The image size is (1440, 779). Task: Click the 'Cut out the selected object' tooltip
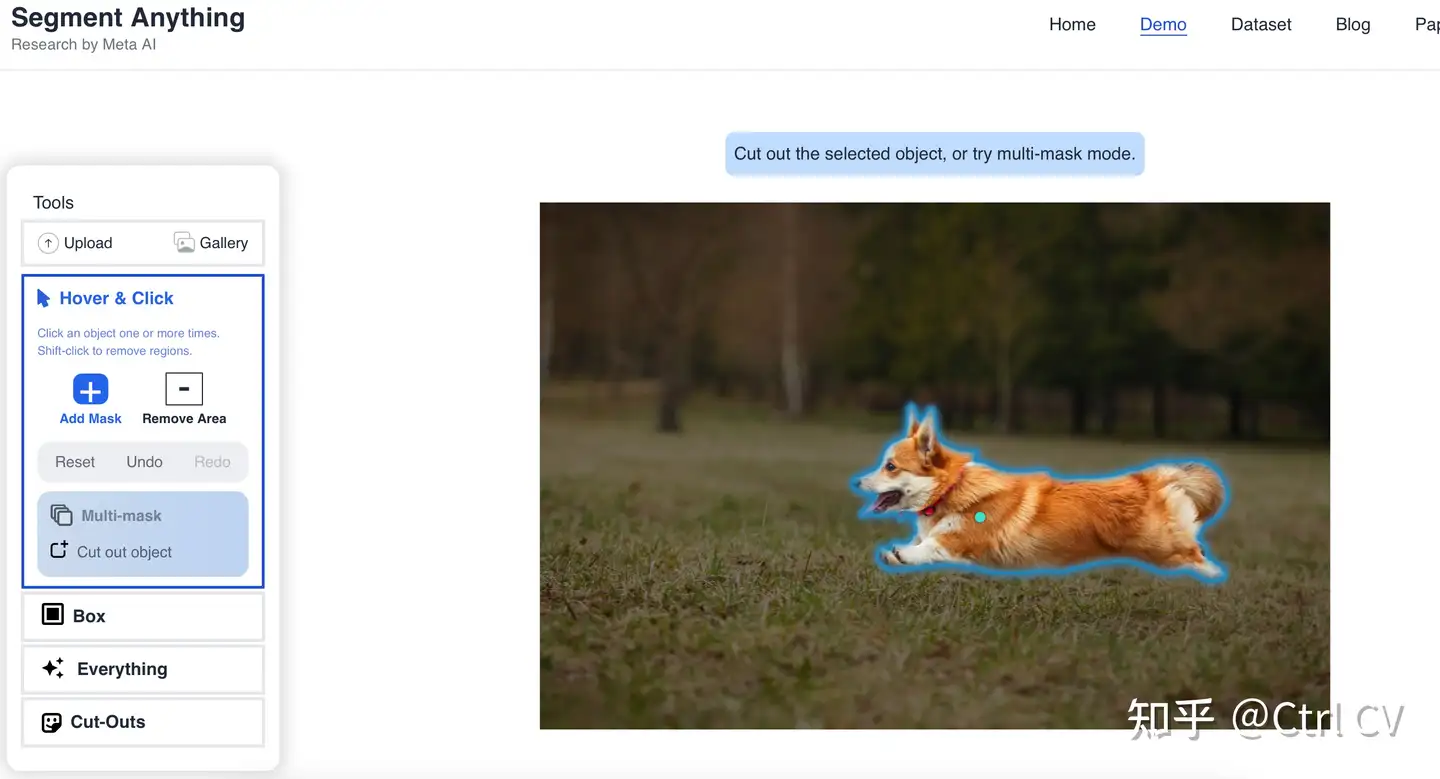(x=934, y=154)
